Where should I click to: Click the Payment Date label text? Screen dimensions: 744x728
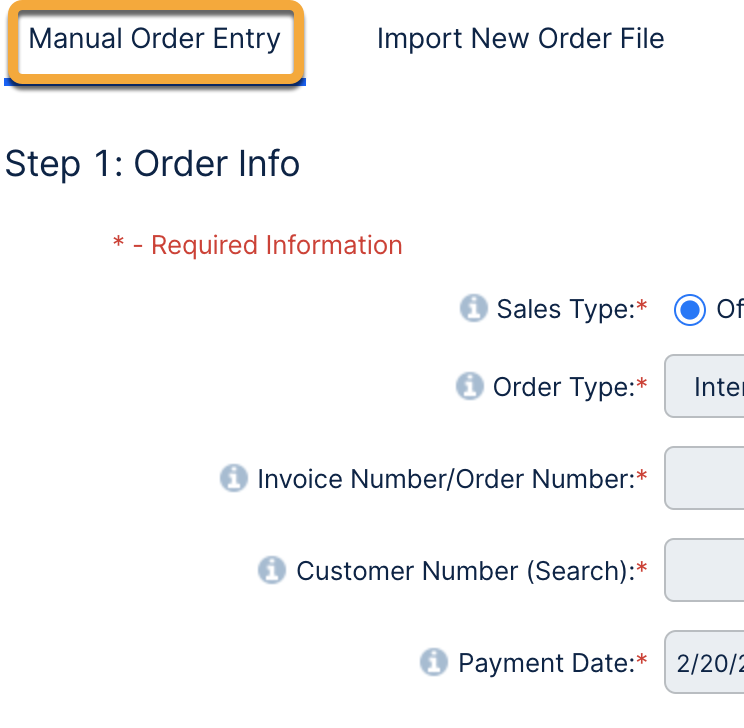pyautogui.click(x=546, y=663)
